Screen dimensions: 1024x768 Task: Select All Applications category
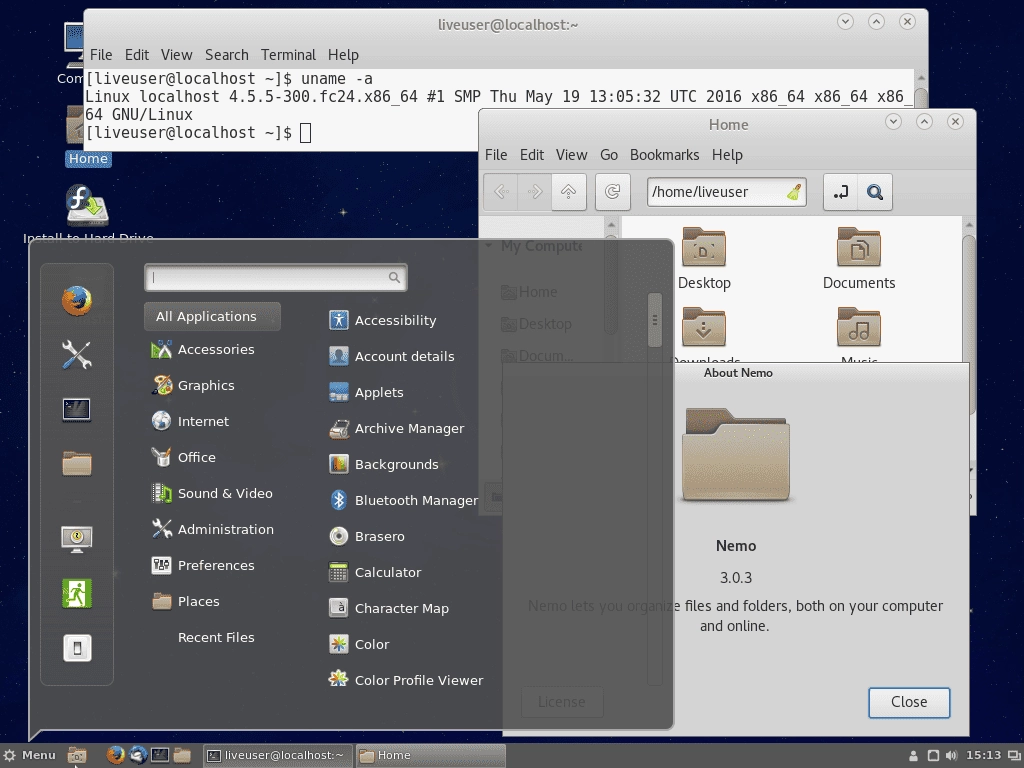point(212,316)
